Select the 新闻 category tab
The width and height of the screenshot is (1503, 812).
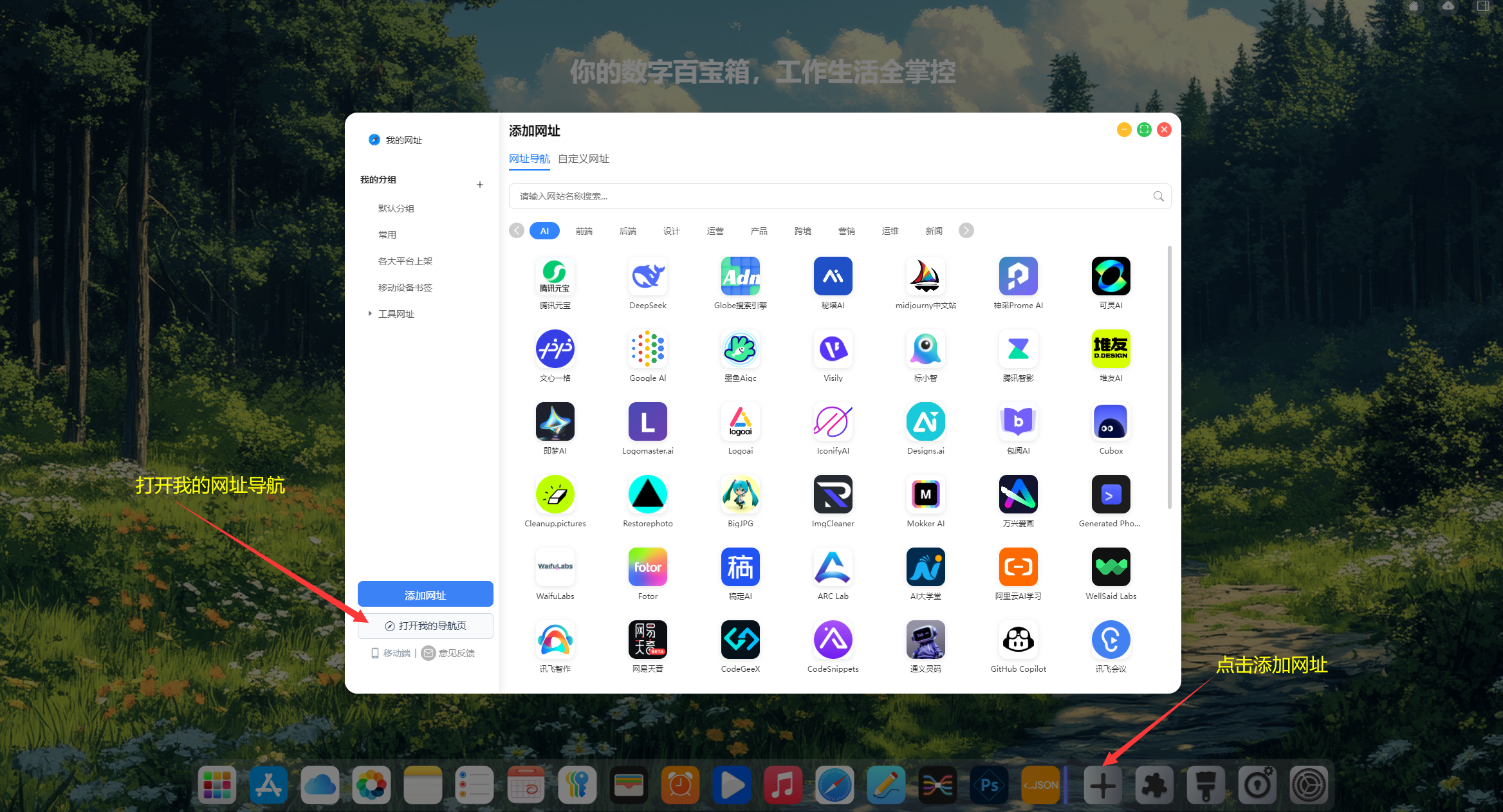pyautogui.click(x=934, y=231)
